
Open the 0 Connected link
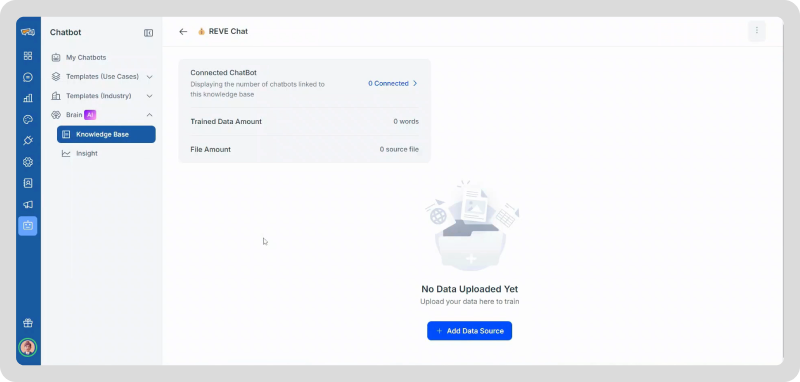388,83
